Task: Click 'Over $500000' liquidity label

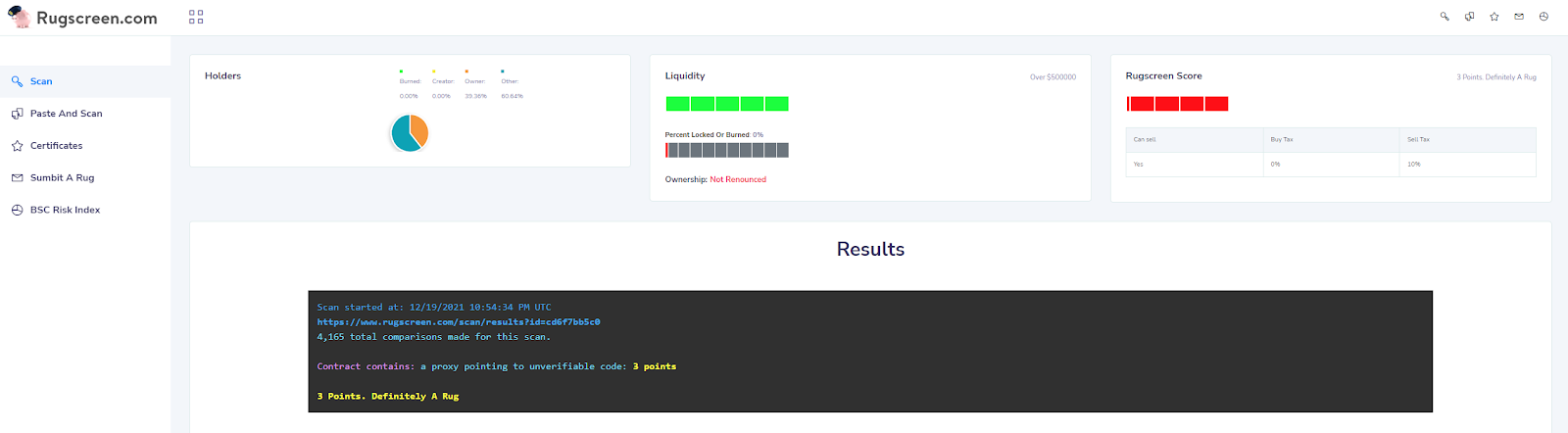Action: click(x=1053, y=76)
